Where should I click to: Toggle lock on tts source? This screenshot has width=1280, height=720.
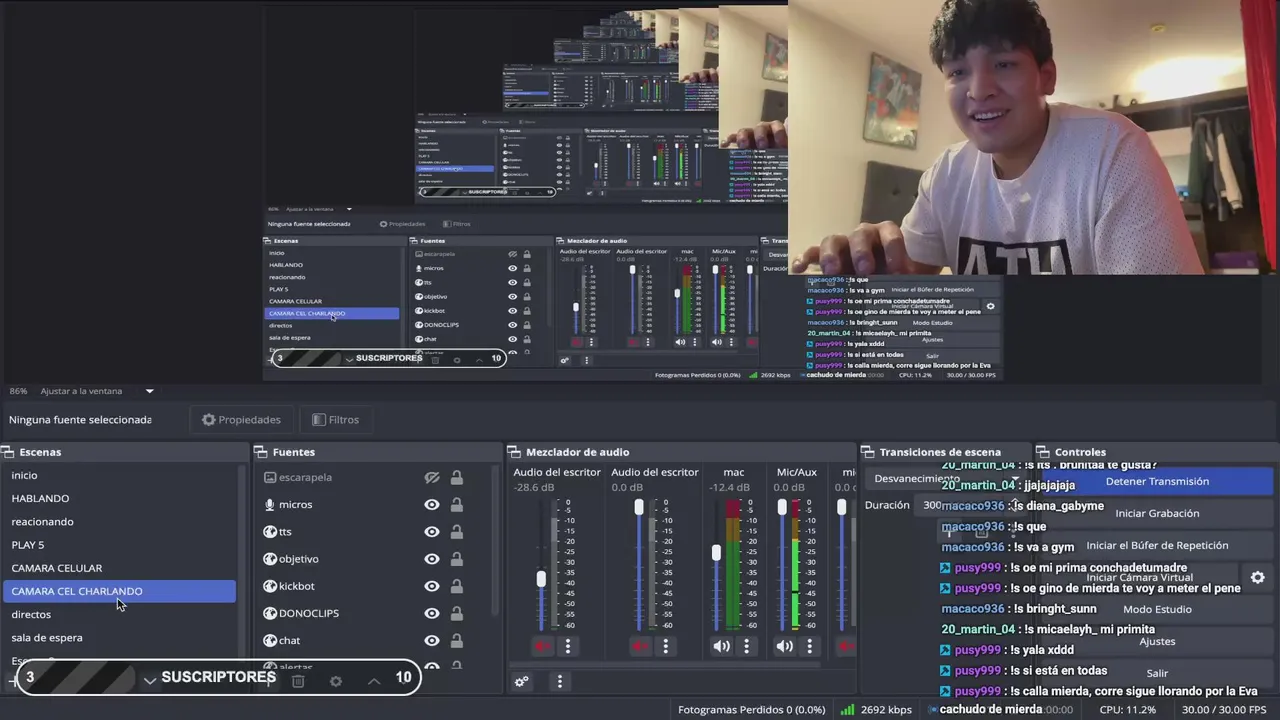[457, 532]
